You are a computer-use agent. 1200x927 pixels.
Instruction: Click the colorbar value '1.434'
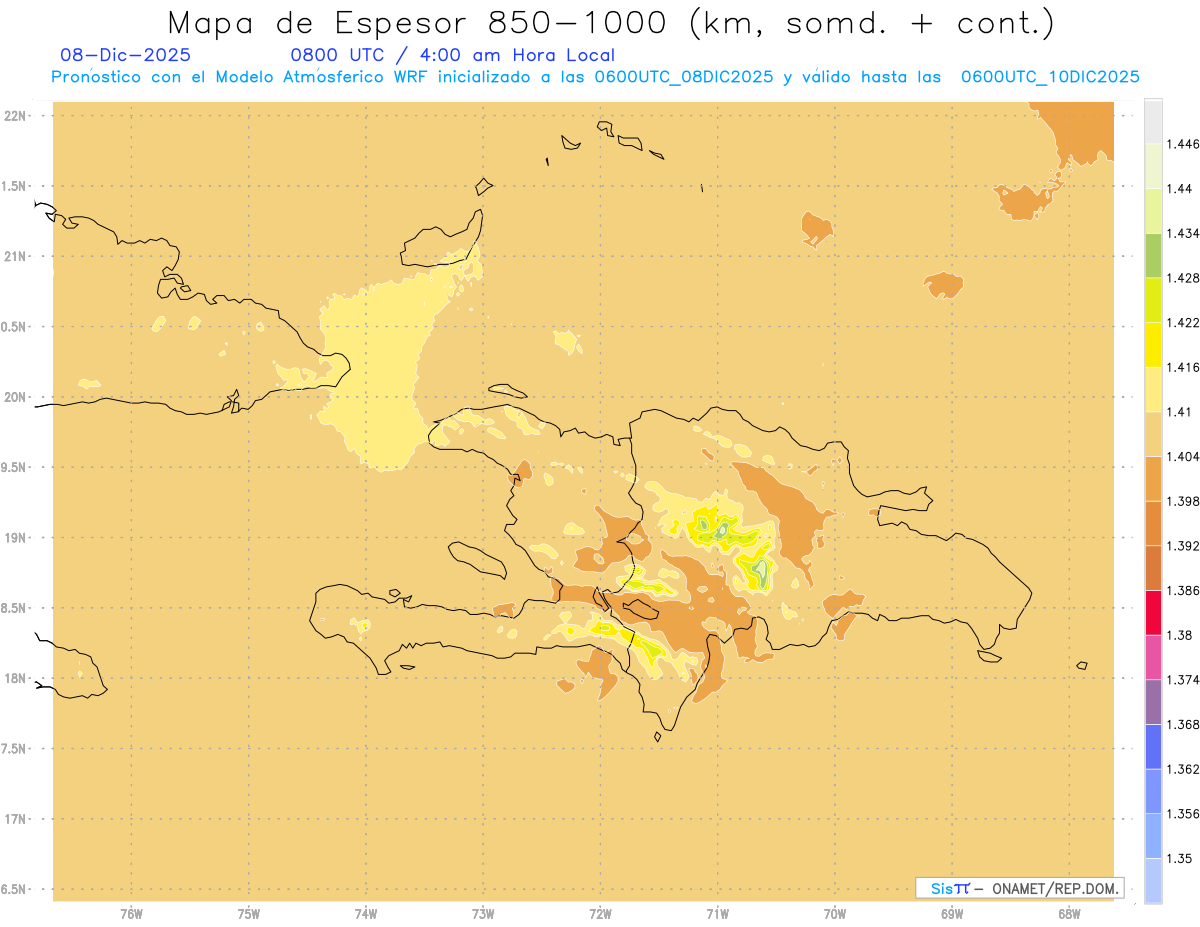click(1183, 233)
